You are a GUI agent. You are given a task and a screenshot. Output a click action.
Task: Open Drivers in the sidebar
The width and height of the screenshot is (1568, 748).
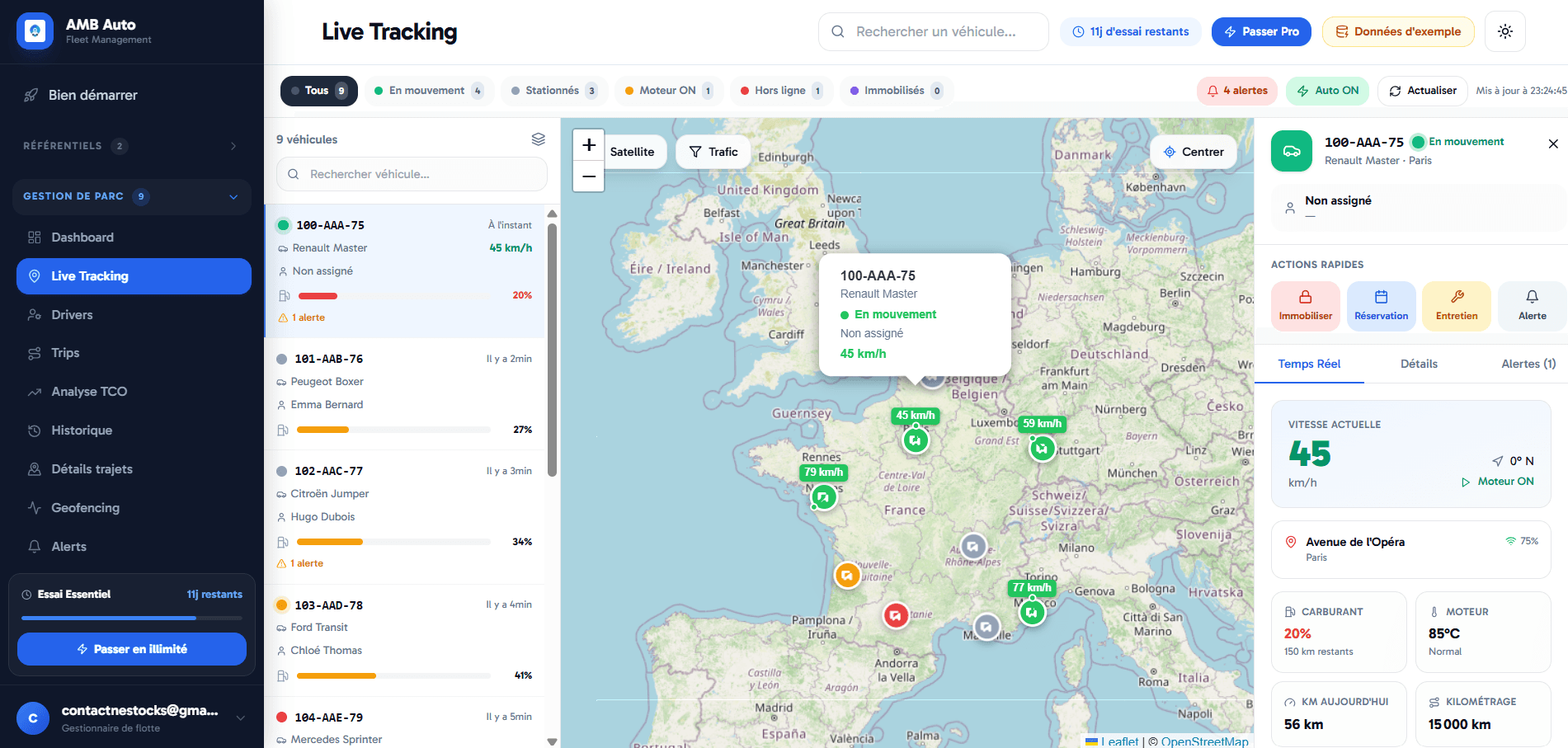click(134, 315)
